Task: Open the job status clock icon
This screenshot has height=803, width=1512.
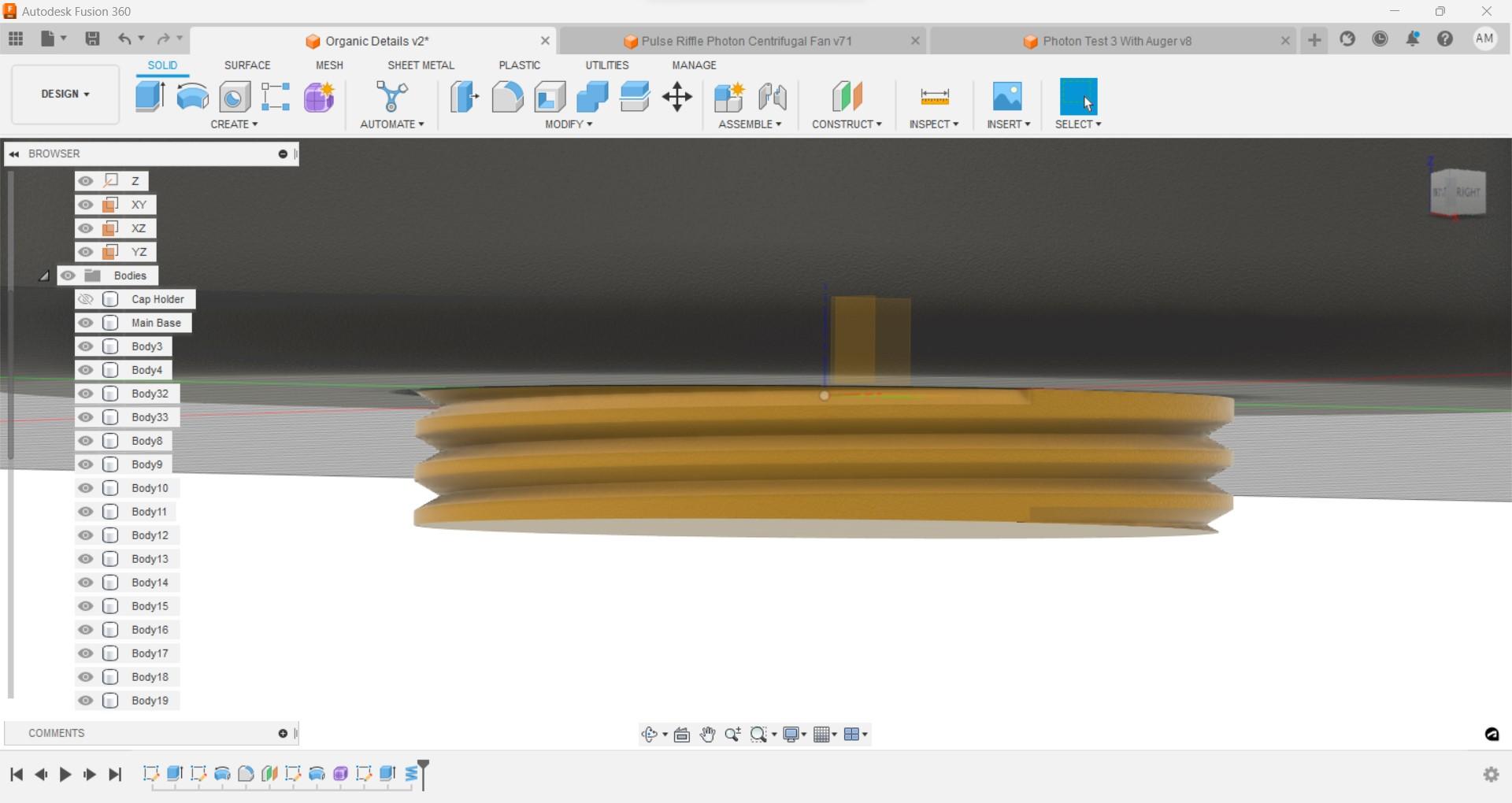Action: click(1380, 39)
